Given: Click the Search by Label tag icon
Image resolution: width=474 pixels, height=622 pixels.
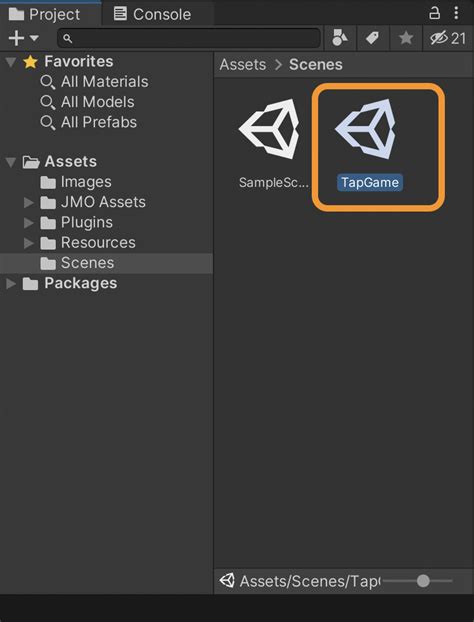Looking at the screenshot, I should (372, 38).
